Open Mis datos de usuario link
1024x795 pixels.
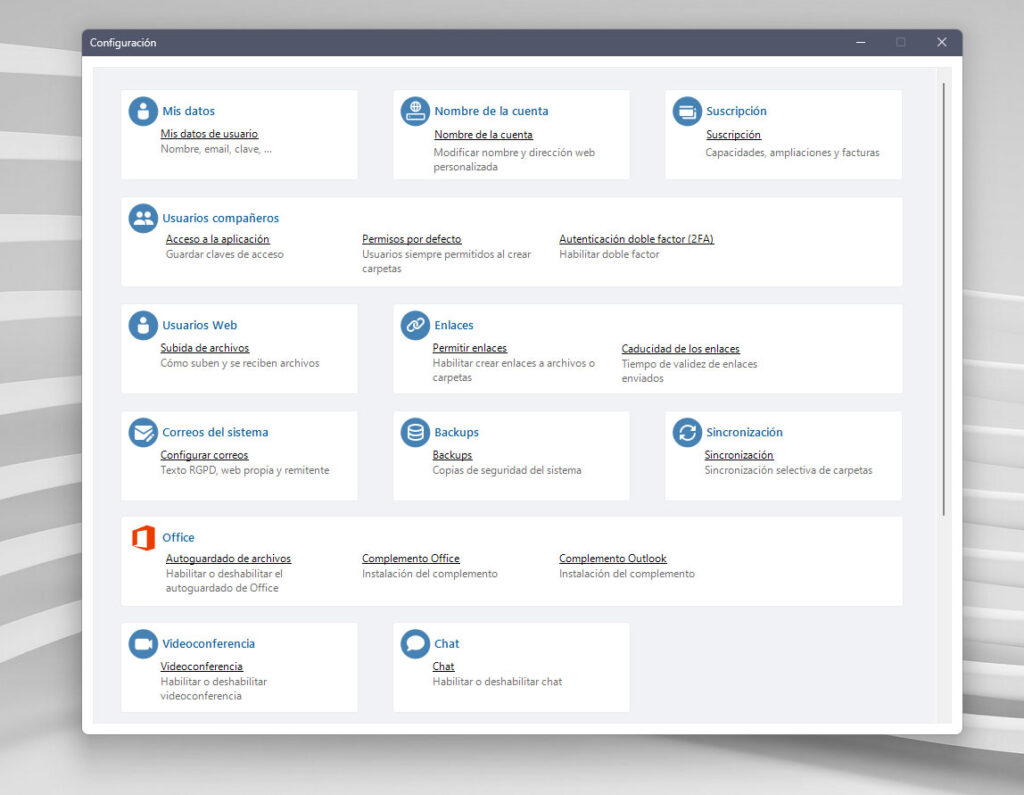point(209,134)
